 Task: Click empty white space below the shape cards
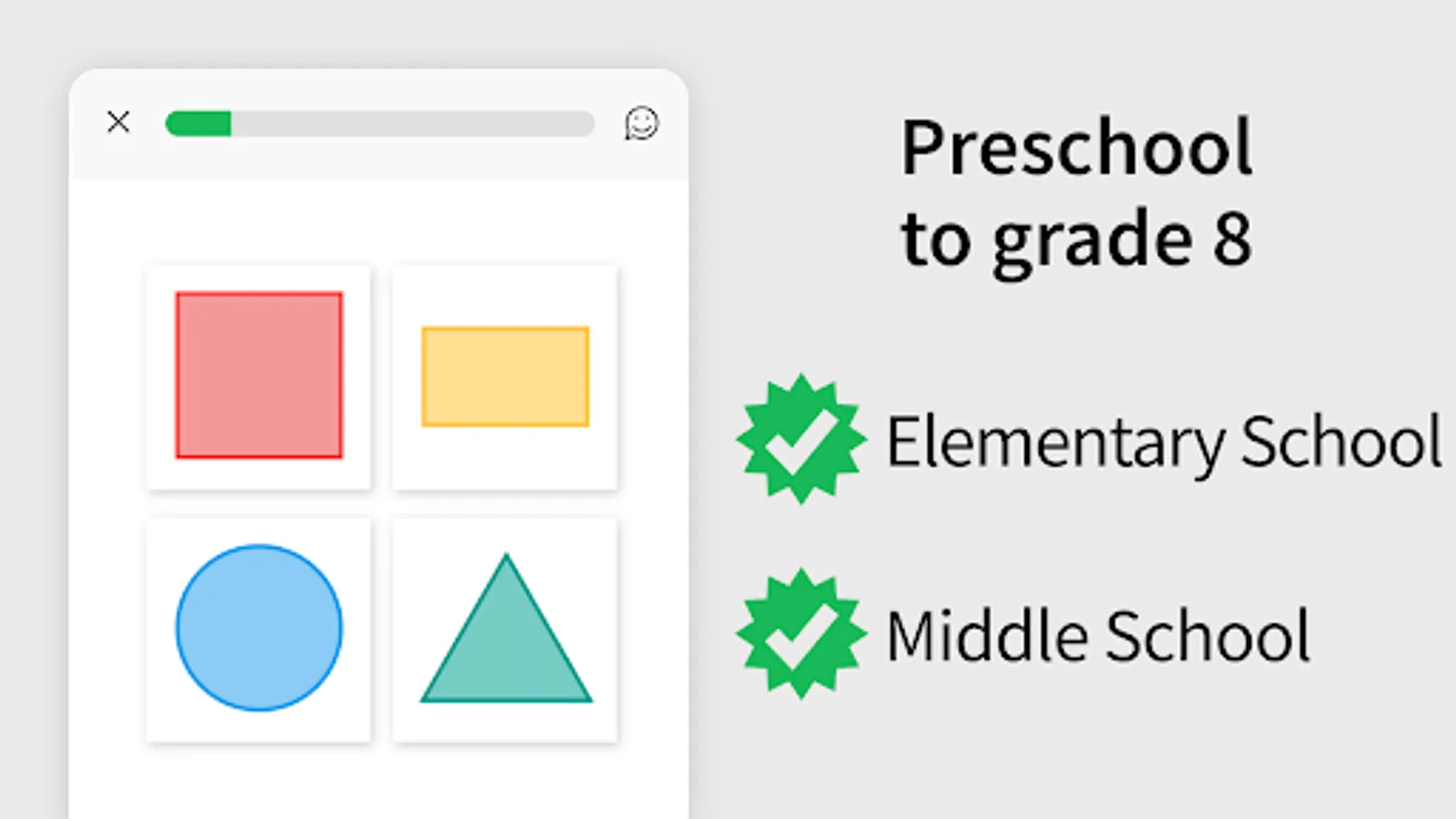379,783
